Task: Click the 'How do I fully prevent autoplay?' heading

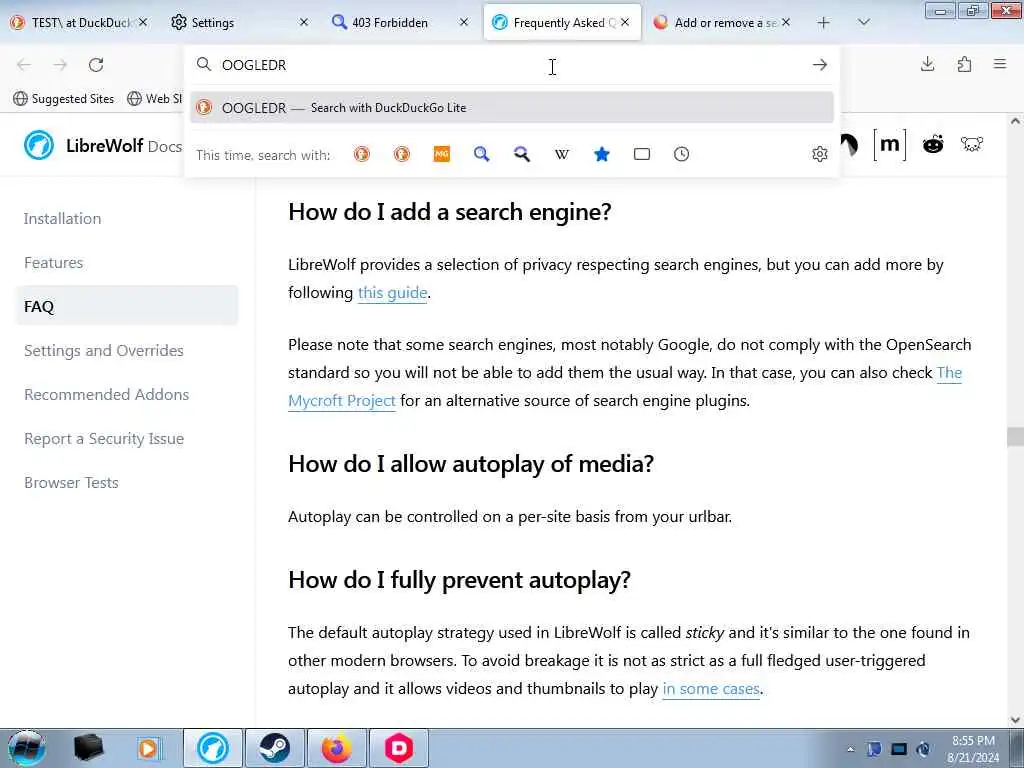Action: coord(459,580)
